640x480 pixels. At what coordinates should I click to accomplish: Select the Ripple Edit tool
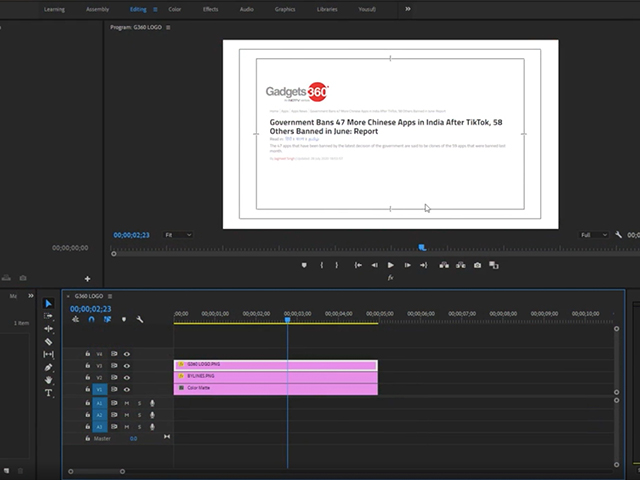pyautogui.click(x=48, y=329)
